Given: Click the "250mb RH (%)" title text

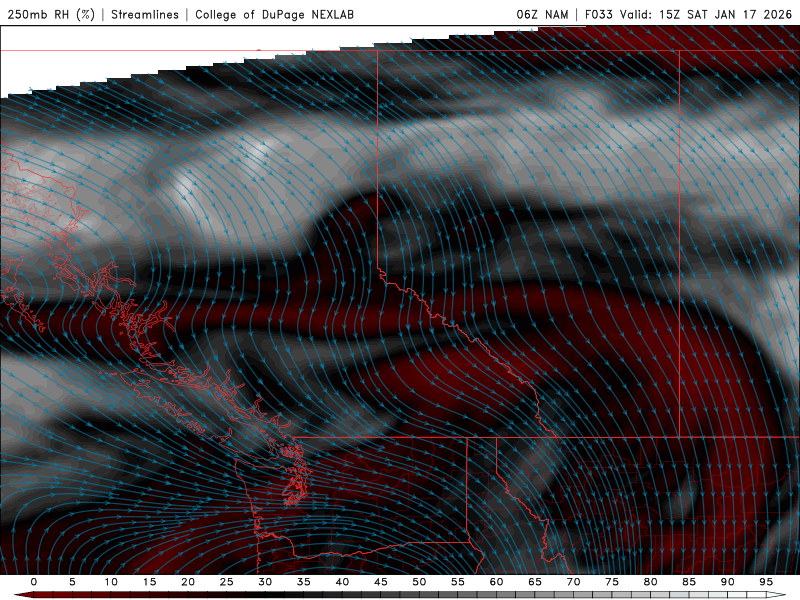Looking at the screenshot, I should coord(51,14).
